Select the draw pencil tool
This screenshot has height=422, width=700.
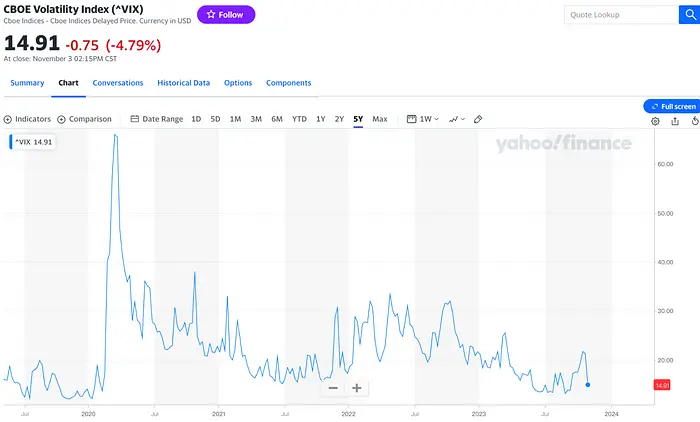(478, 119)
